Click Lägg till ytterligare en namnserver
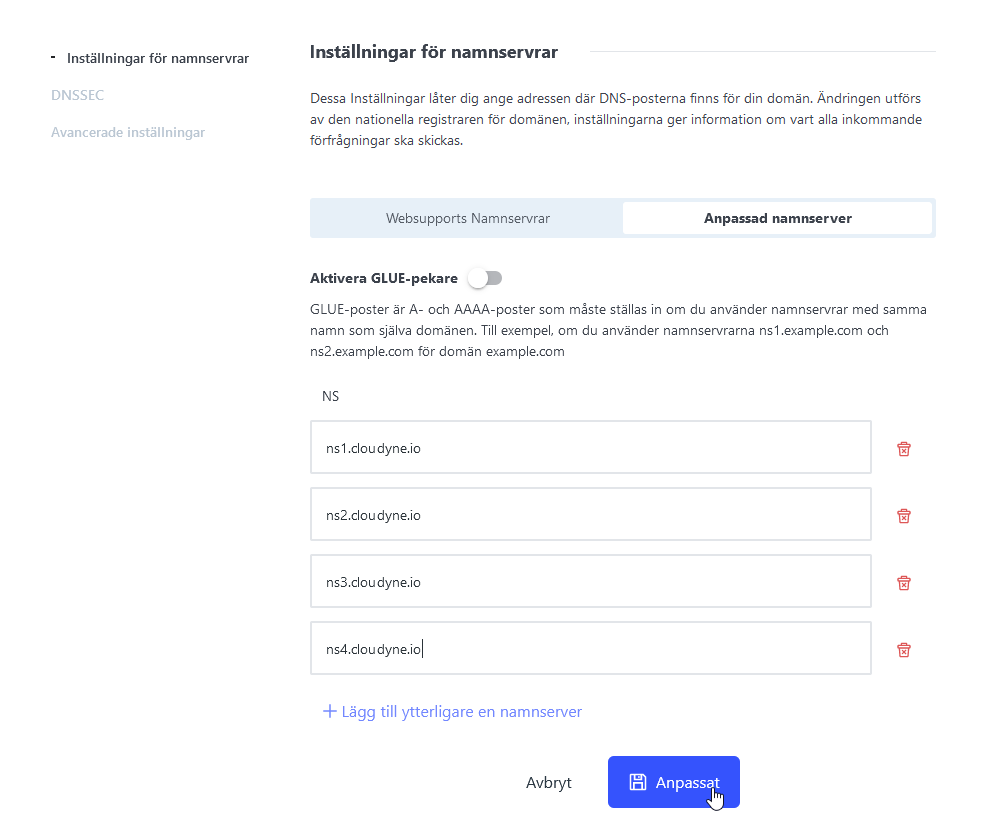The width and height of the screenshot is (992, 839). [461, 712]
